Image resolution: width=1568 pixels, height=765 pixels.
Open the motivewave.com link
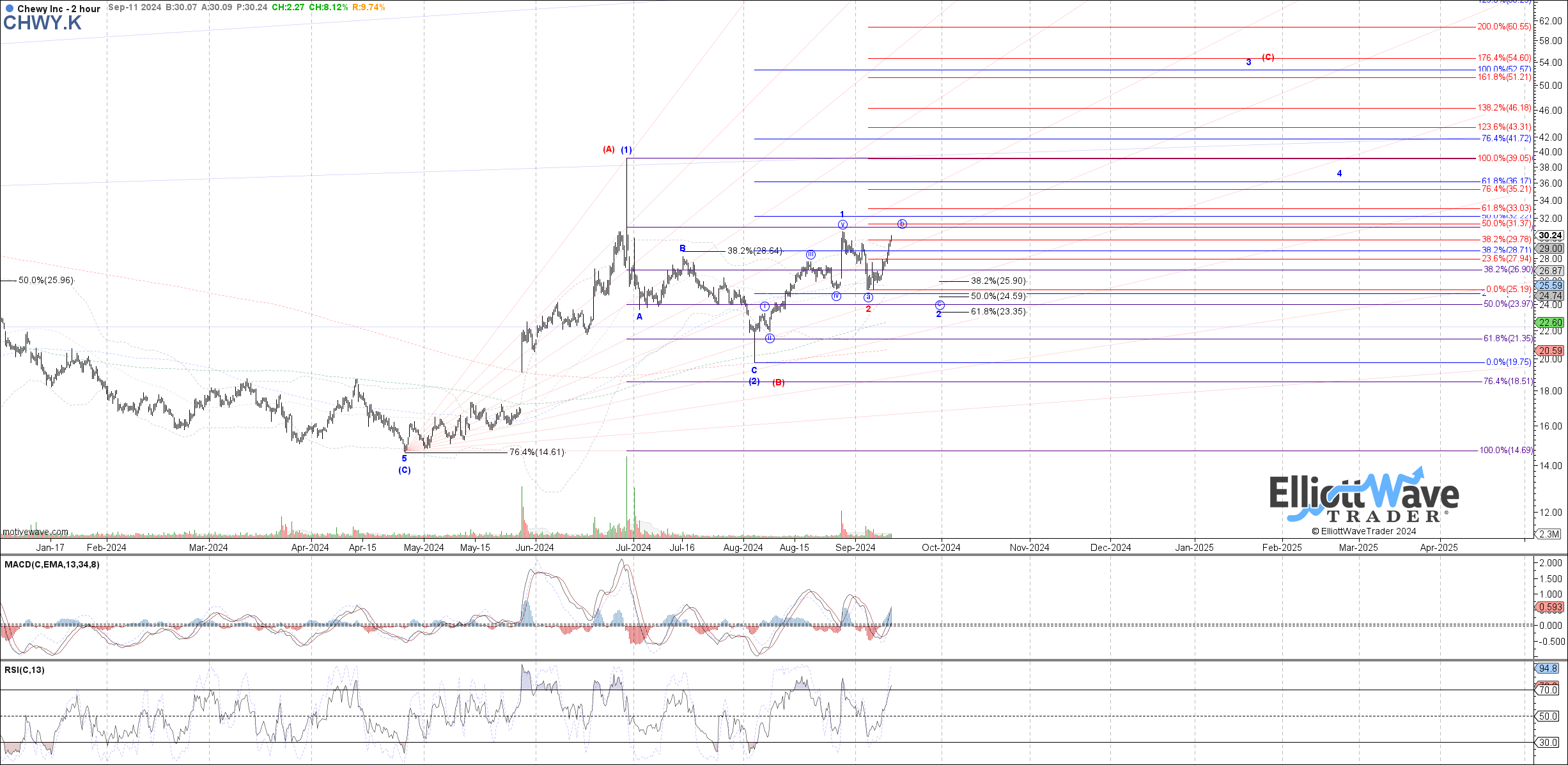(x=35, y=532)
